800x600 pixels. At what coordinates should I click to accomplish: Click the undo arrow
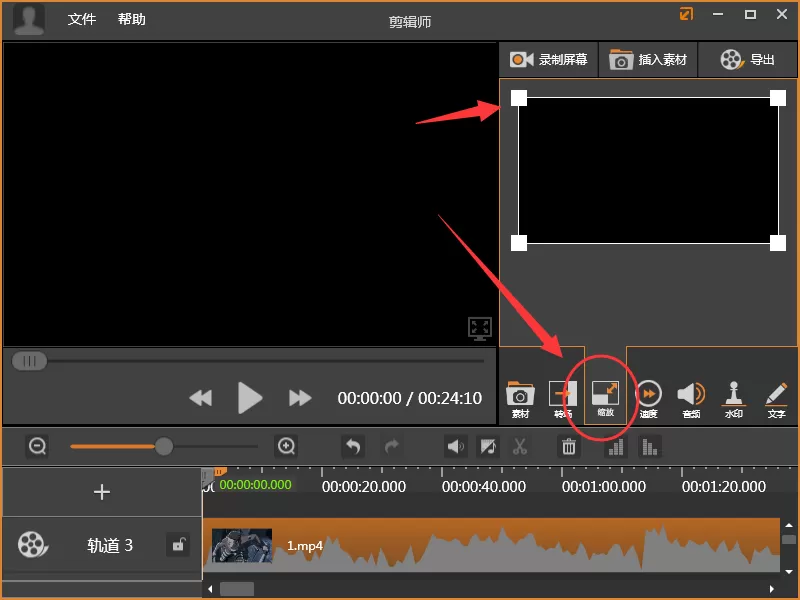point(353,447)
